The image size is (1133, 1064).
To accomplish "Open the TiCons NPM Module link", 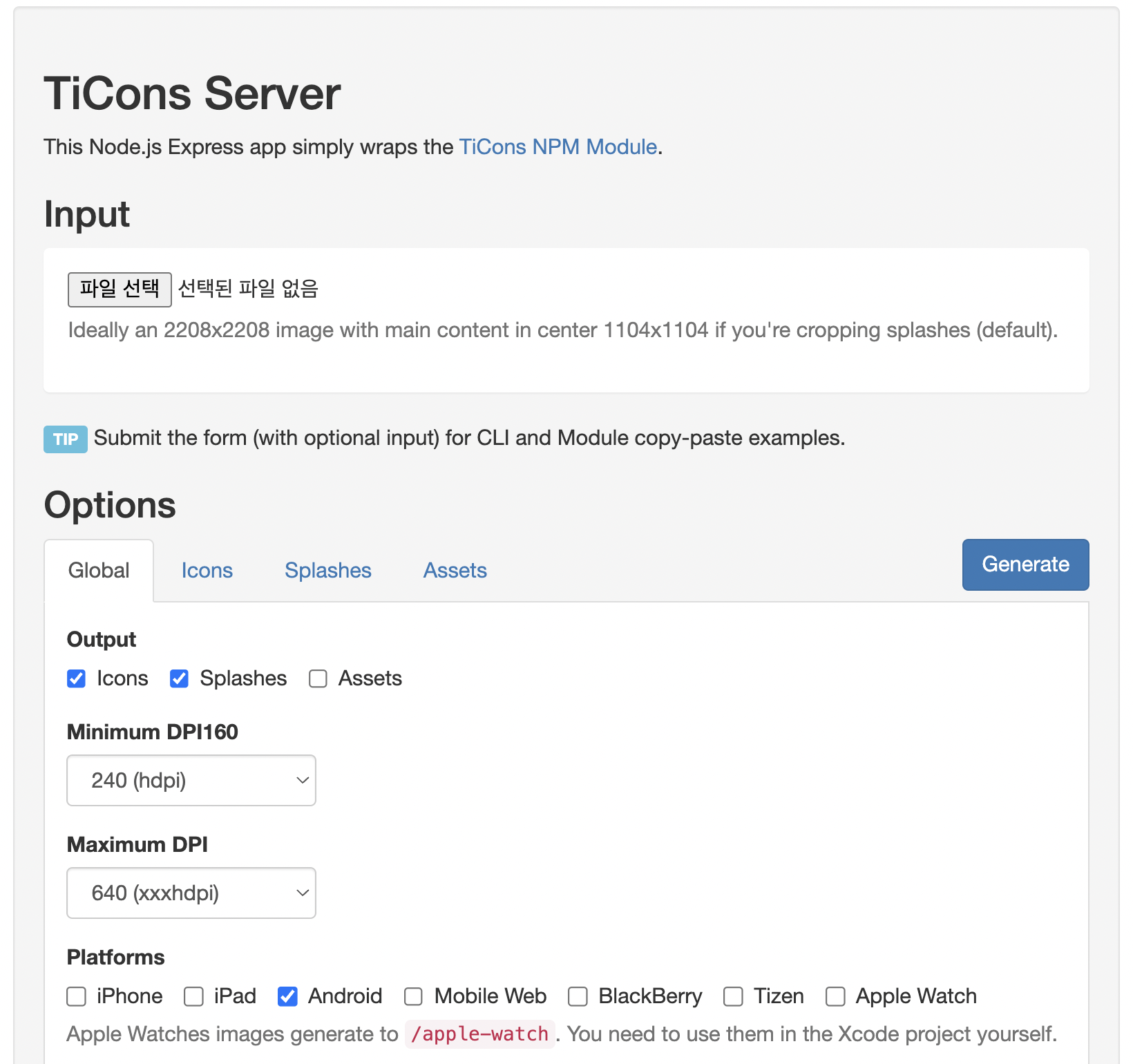I will pos(558,146).
